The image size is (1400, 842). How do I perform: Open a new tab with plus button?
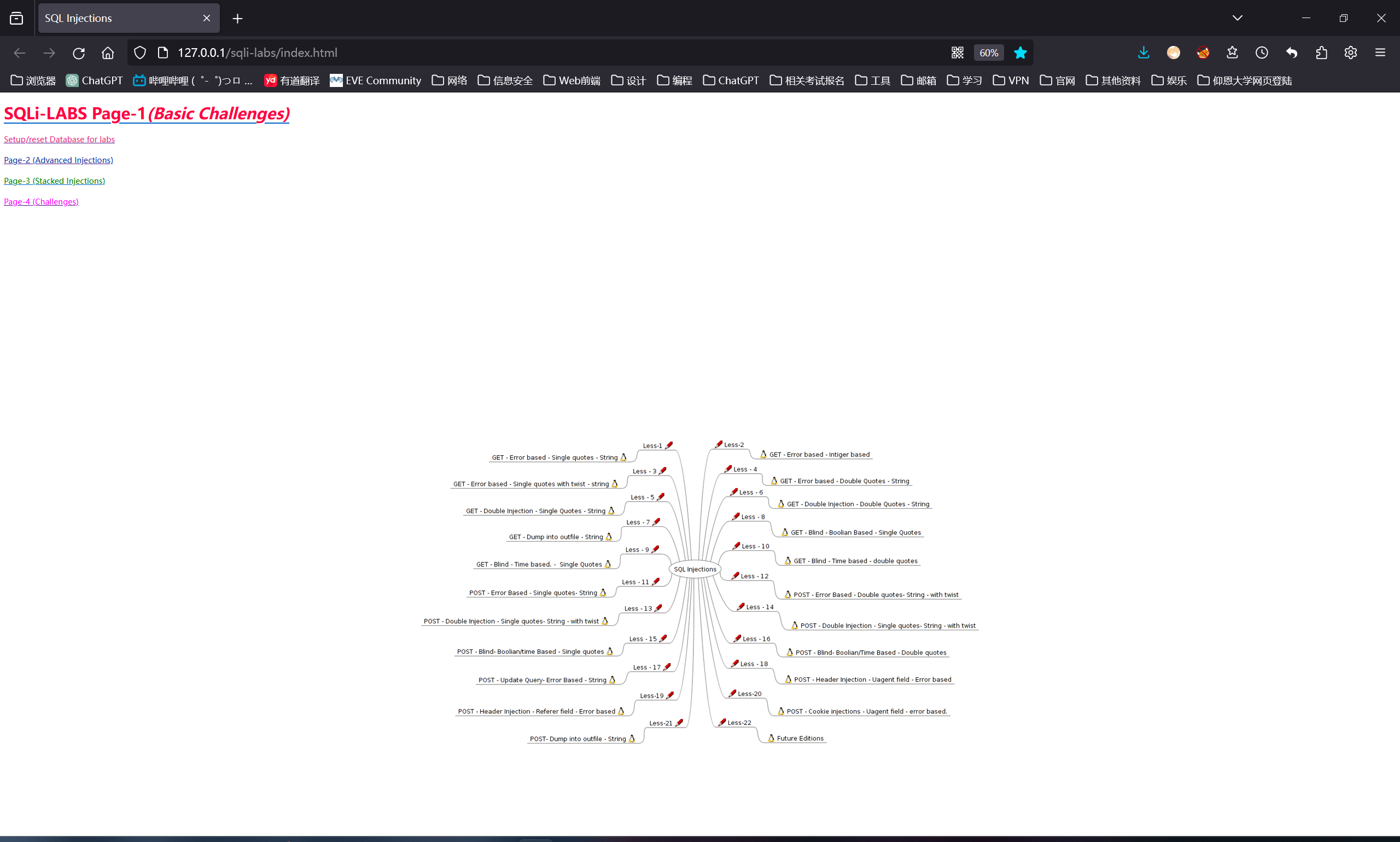[x=237, y=19]
